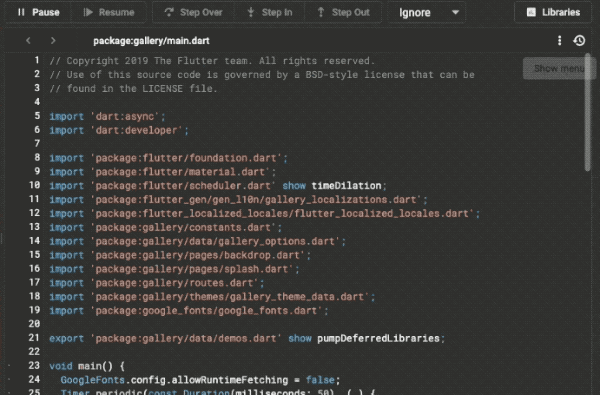Open the Ignore exceptions dropdown
This screenshot has width=600, height=395.
[x=427, y=13]
